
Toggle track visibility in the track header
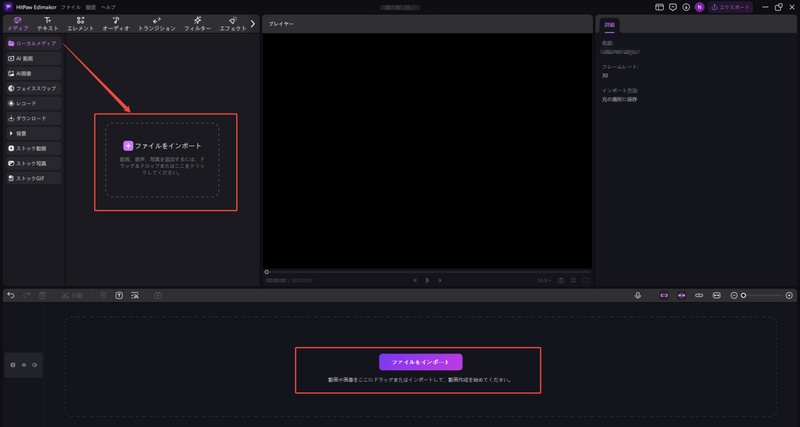click(23, 365)
